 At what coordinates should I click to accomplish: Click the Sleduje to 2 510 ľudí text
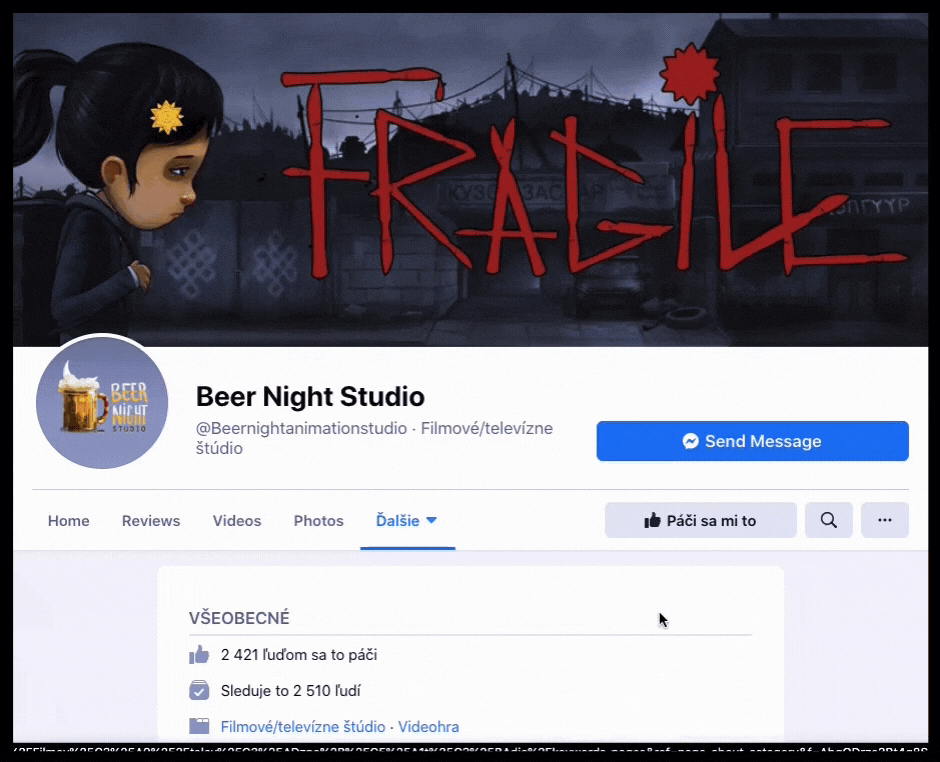point(290,691)
